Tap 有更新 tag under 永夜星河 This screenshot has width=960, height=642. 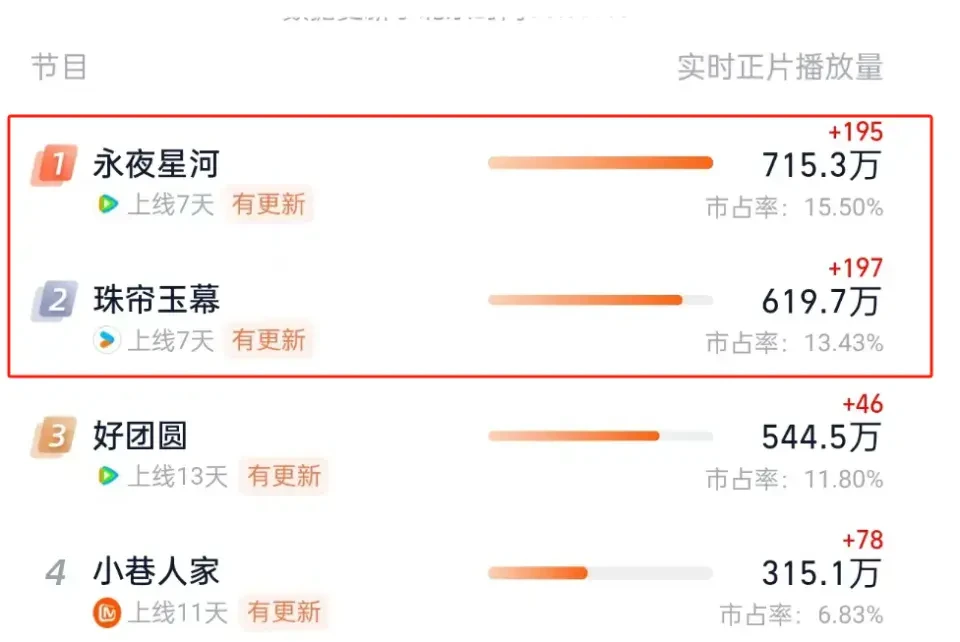(x=269, y=204)
